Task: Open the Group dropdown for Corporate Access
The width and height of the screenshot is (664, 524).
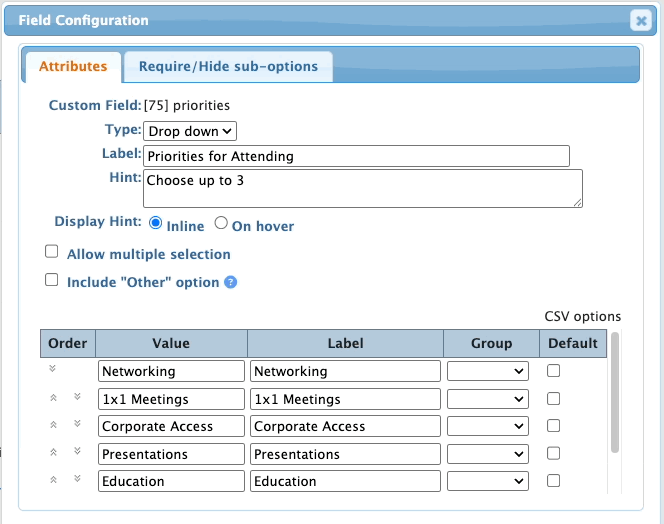Action: click(x=488, y=426)
